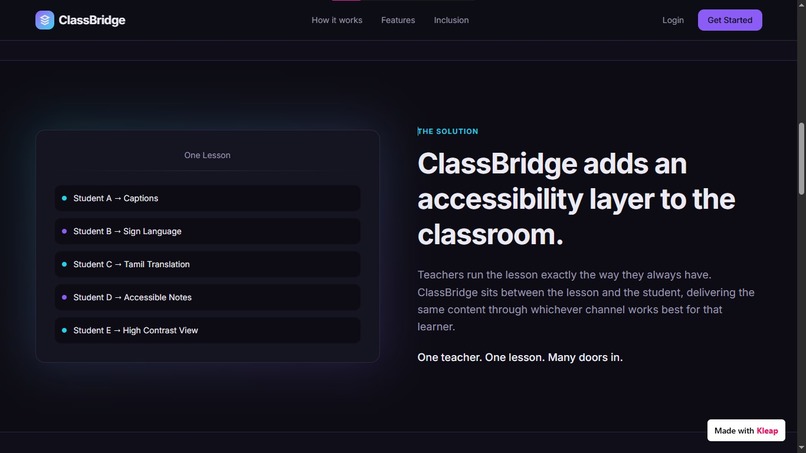Image resolution: width=806 pixels, height=453 pixels.
Task: Click the ClassBridge stacked-layers logo icon
Action: click(45, 20)
